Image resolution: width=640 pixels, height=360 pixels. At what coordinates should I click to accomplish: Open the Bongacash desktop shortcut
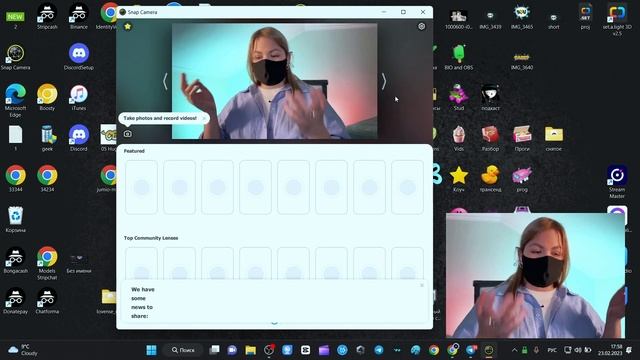pyautogui.click(x=16, y=260)
